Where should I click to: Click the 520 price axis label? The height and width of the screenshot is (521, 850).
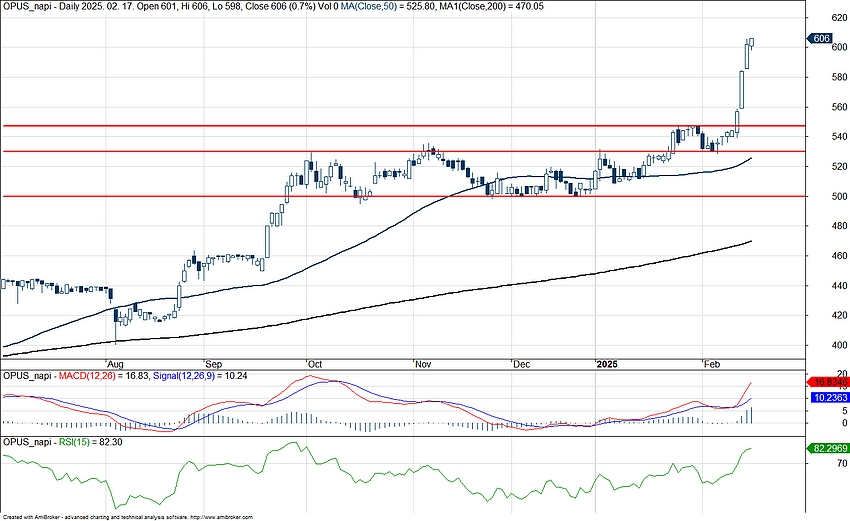839,166
